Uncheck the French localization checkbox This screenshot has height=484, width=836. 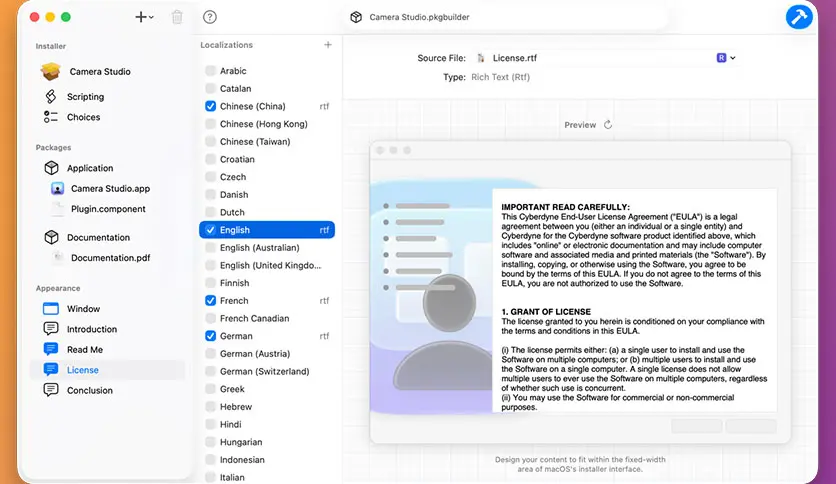pyautogui.click(x=211, y=300)
